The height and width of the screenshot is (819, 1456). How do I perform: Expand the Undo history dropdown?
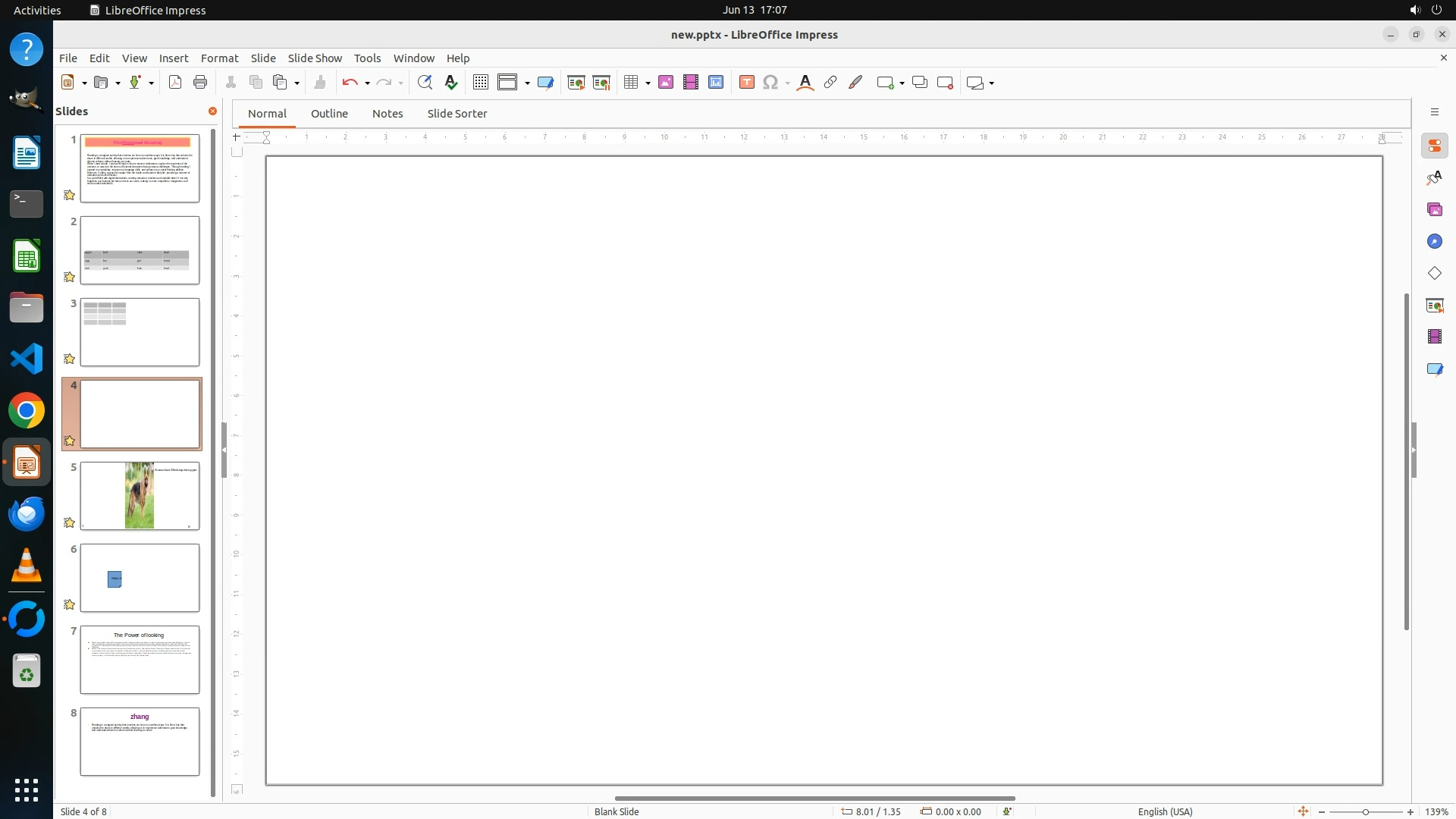(367, 83)
